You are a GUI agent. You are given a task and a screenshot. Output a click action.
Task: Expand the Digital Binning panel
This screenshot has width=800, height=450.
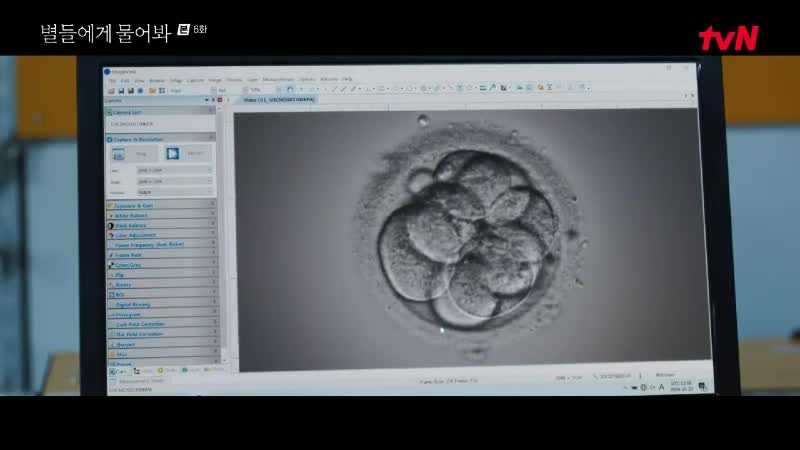click(162, 305)
